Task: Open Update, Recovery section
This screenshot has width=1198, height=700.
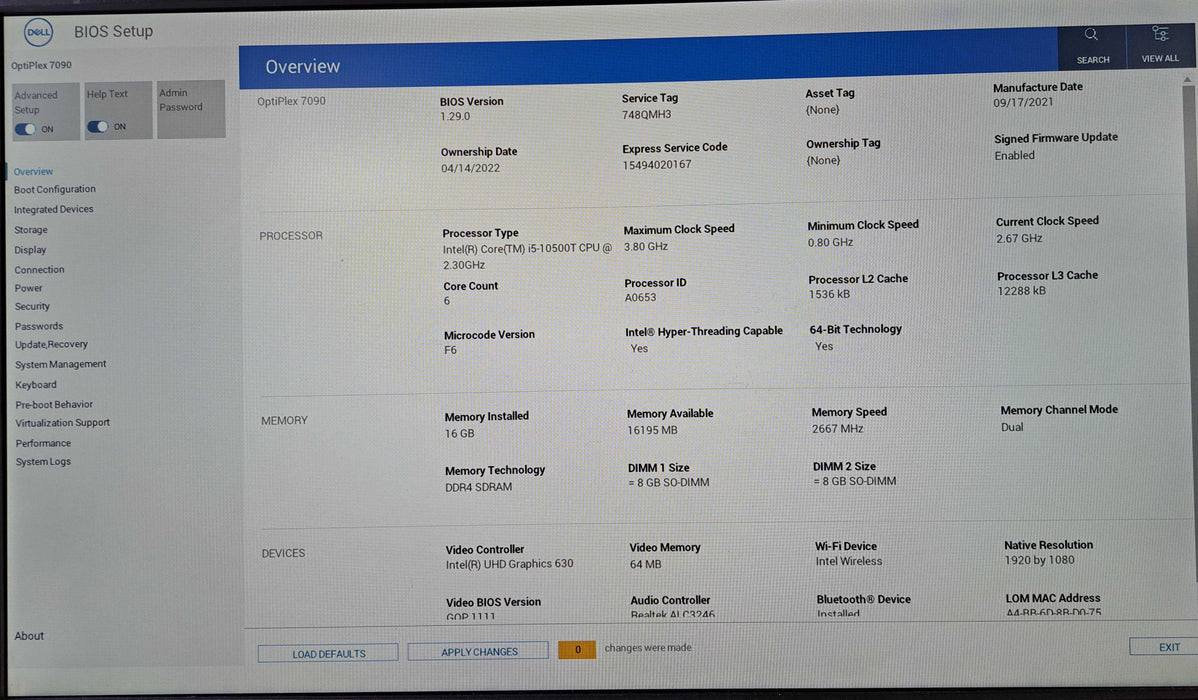Action: [51, 345]
